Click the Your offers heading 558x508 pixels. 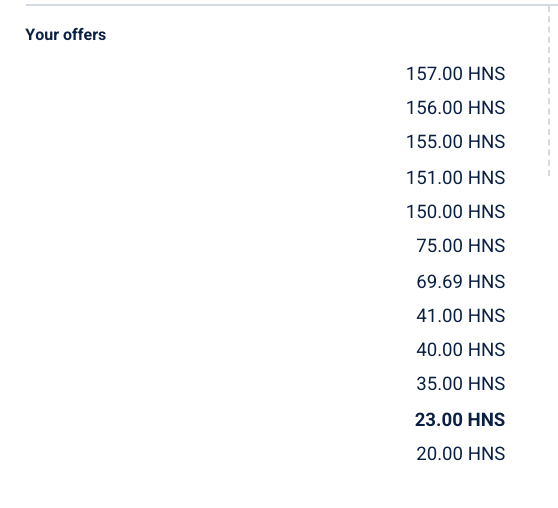[66, 35]
